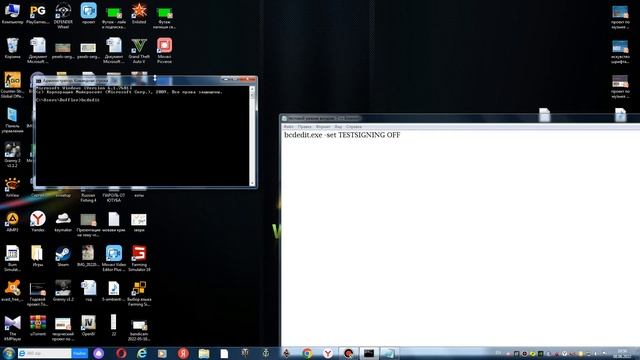Open Справка menu in Notepad
Viewport: 640px width, 360px height.
pyautogui.click(x=353, y=127)
